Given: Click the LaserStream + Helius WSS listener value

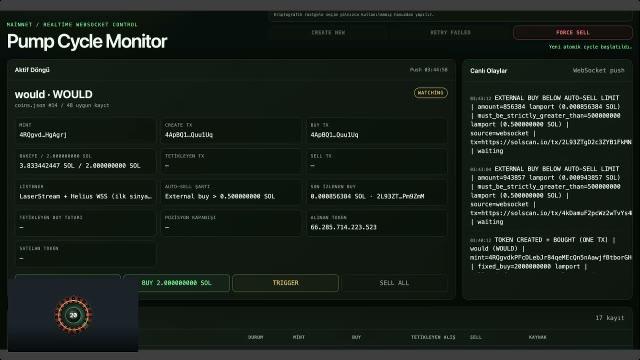Looking at the screenshot, I should pyautogui.click(x=85, y=196).
